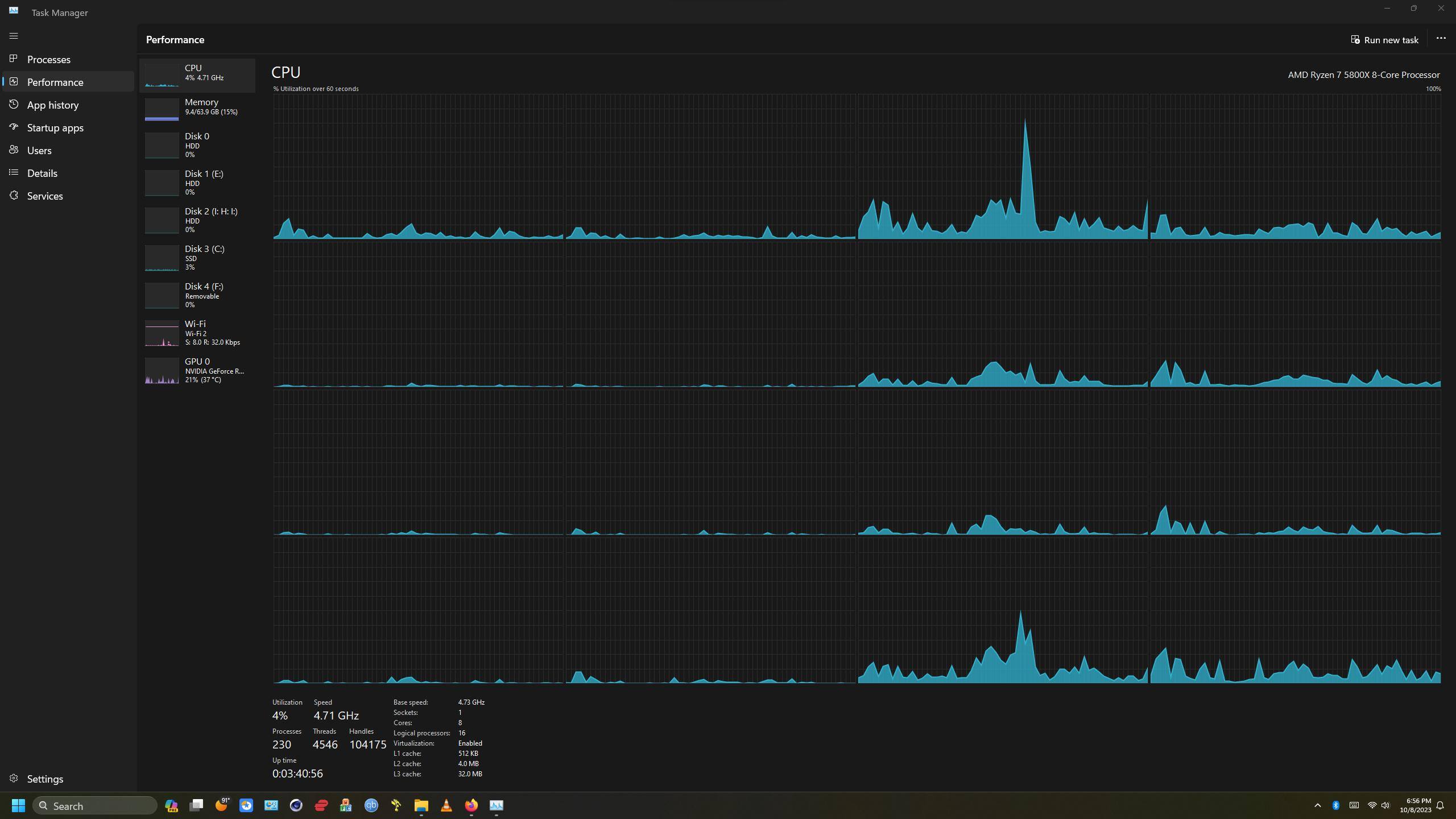Screen dimensions: 1456x819
Task: Open the Users page
Action: click(39, 151)
